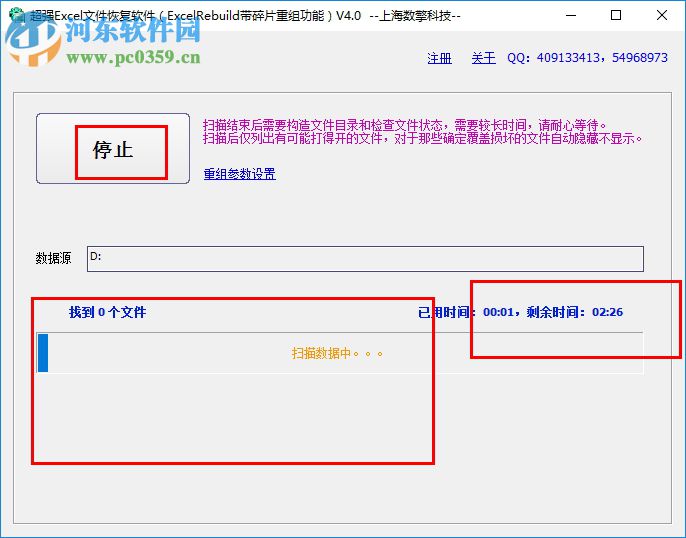Click the 扫描数据中 status label
This screenshot has height=538, width=686.
(x=337, y=353)
